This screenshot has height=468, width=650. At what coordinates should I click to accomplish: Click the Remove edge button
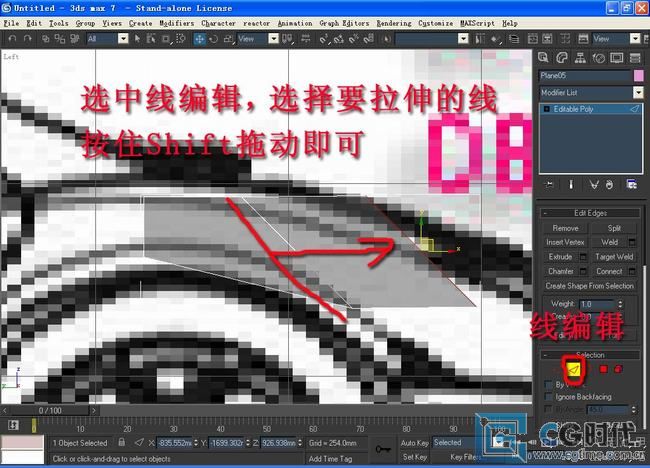565,228
